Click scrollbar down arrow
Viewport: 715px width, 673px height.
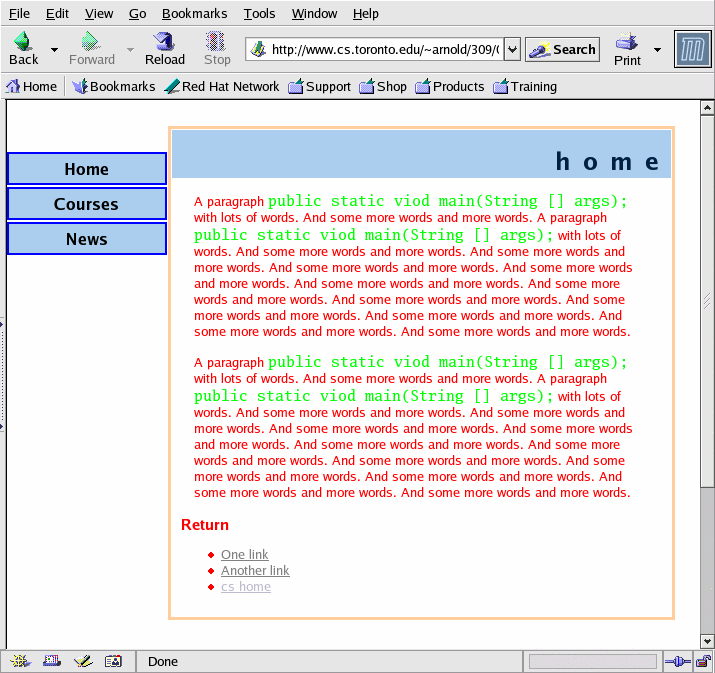click(707, 641)
